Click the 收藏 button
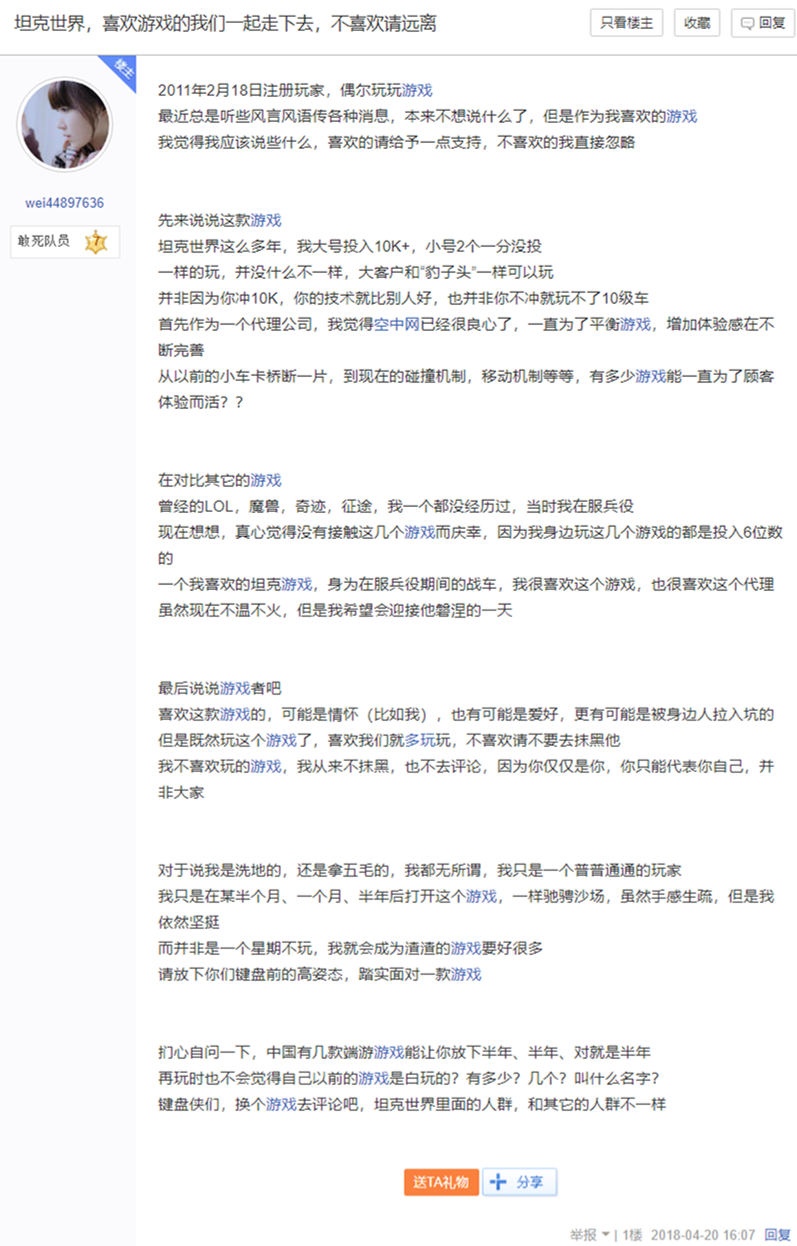797x1246 pixels. 697,23
